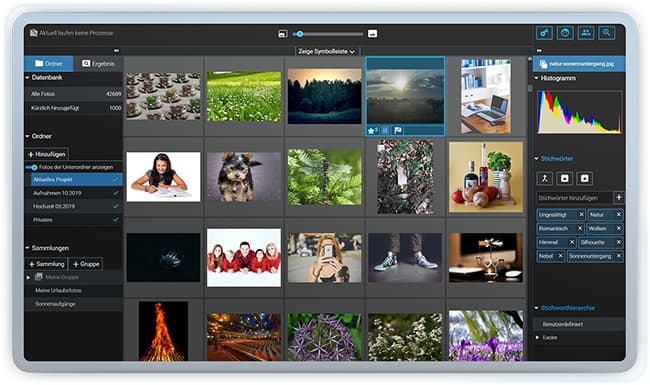Expand the 'Exoten' hierarchy entry
650x385 pixels.
(x=537, y=337)
